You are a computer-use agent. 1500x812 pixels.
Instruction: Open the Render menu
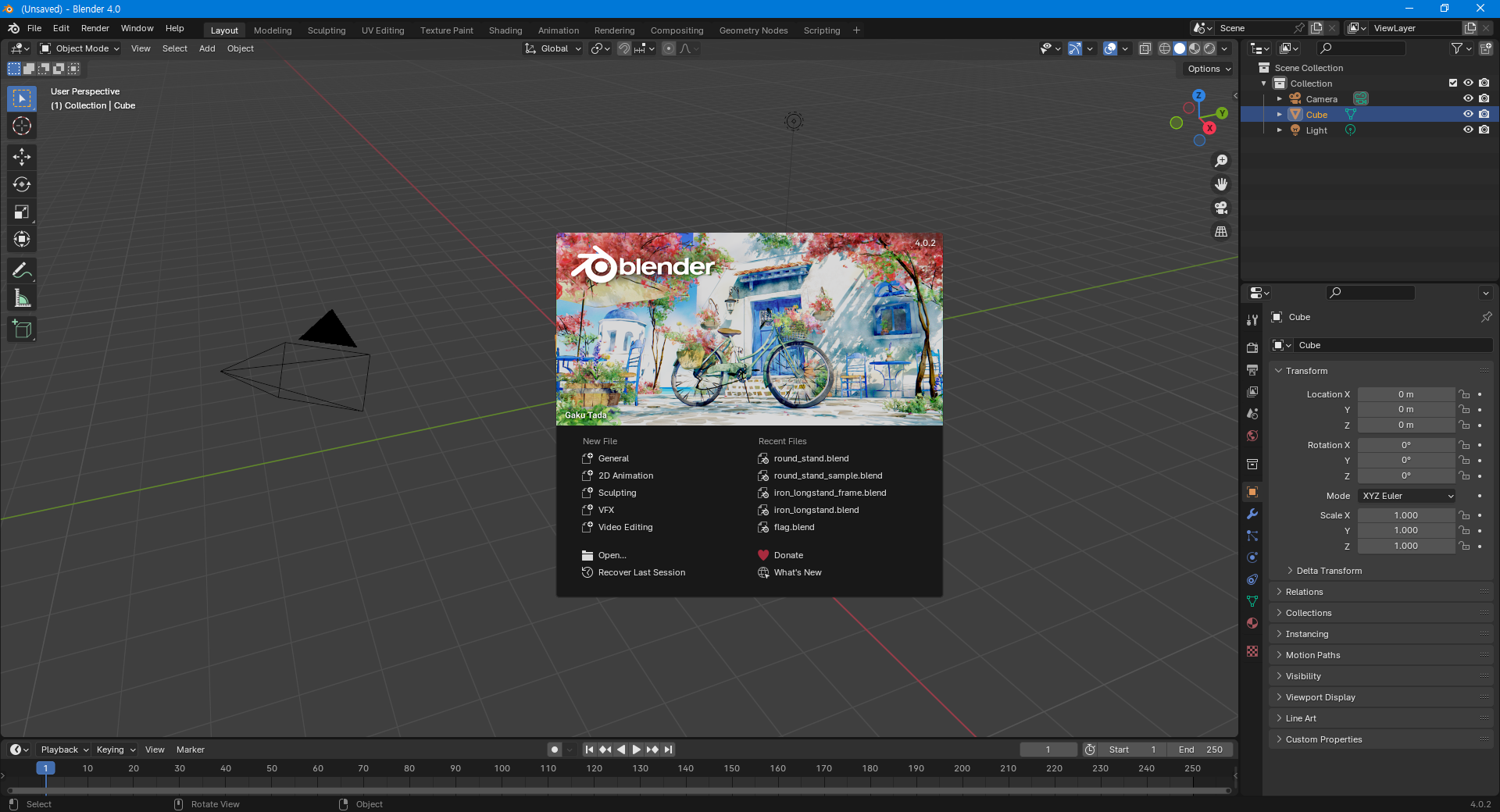[x=95, y=28]
